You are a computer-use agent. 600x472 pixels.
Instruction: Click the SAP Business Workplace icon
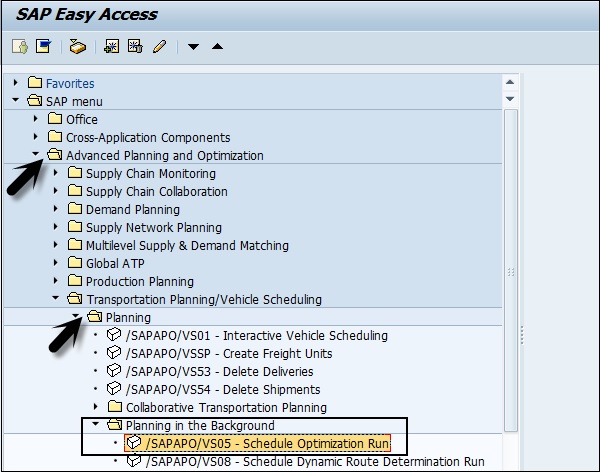[x=77, y=47]
